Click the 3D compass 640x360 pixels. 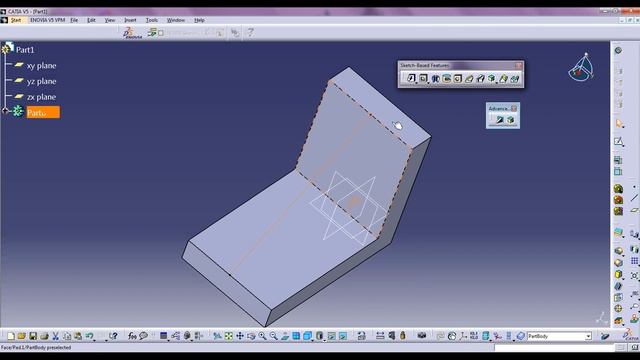[582, 67]
